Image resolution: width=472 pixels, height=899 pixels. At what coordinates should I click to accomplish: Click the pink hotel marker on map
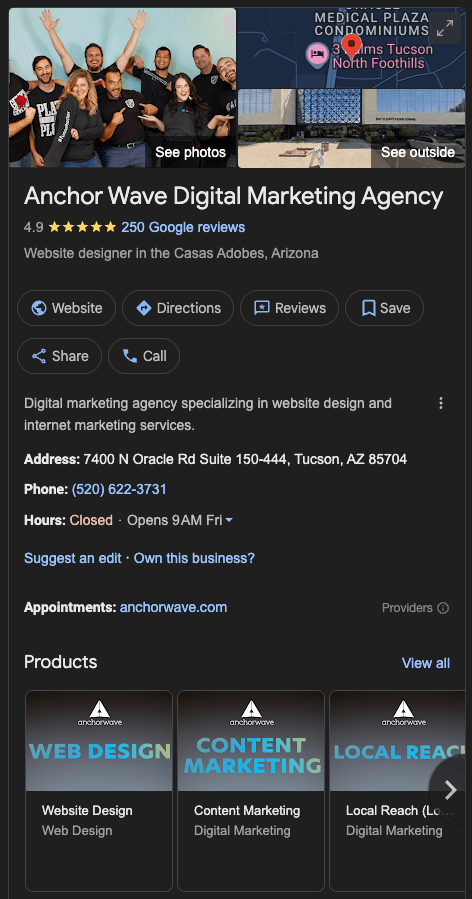coord(317,54)
